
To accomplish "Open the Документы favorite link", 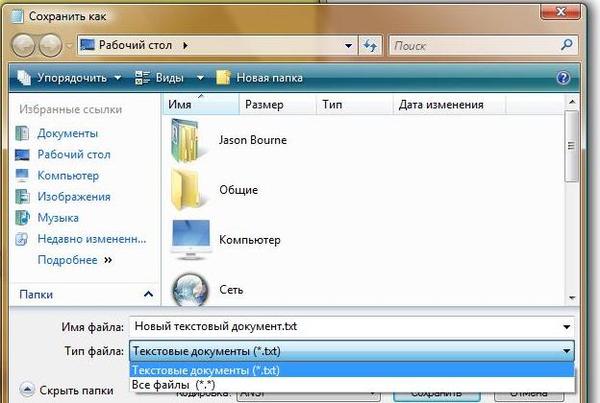I will pyautogui.click(x=68, y=133).
